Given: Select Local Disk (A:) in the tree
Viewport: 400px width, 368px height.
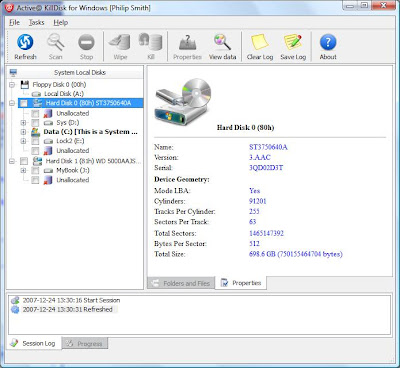Looking at the screenshot, I should tap(64, 94).
